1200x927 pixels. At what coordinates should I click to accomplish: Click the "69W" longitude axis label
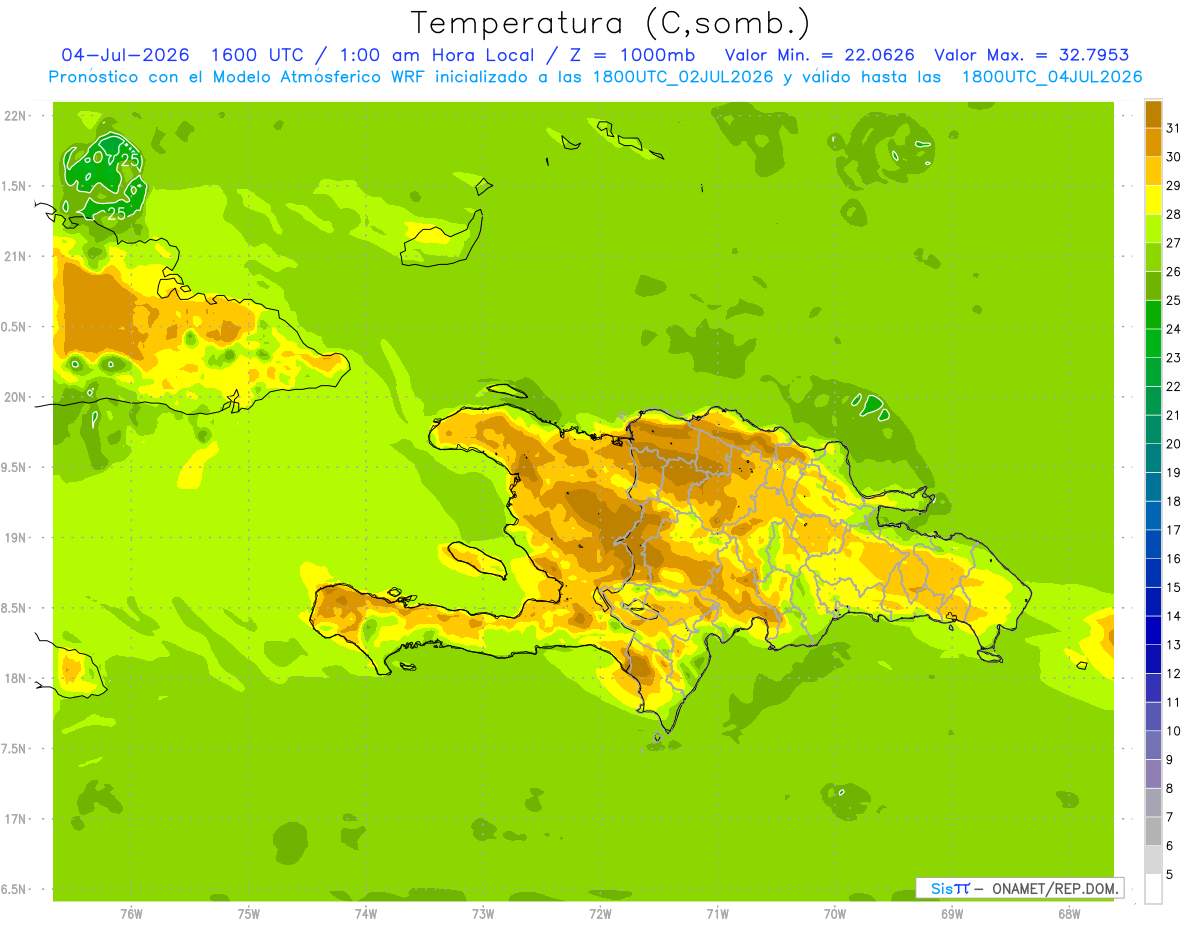[x=951, y=913]
